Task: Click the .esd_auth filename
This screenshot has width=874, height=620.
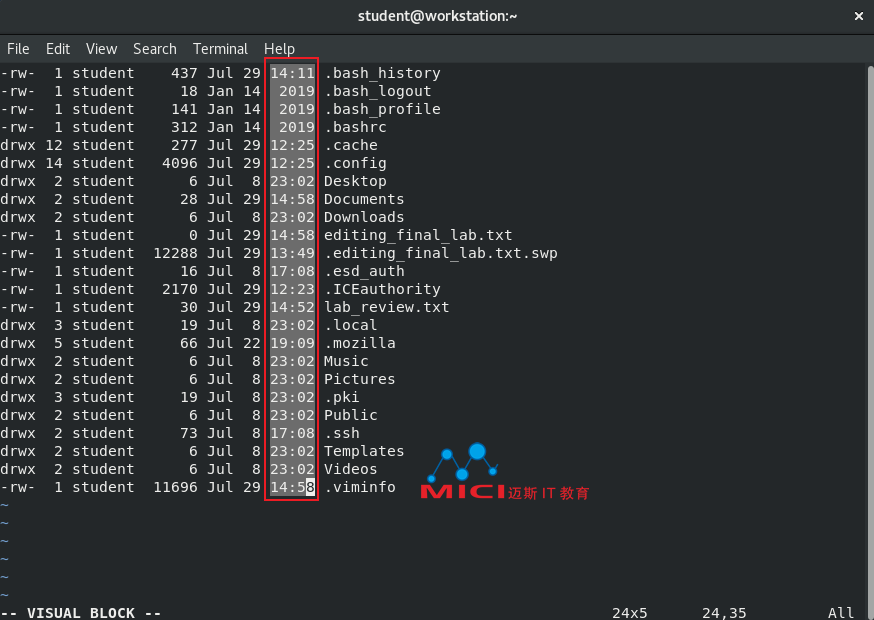Action: click(365, 271)
